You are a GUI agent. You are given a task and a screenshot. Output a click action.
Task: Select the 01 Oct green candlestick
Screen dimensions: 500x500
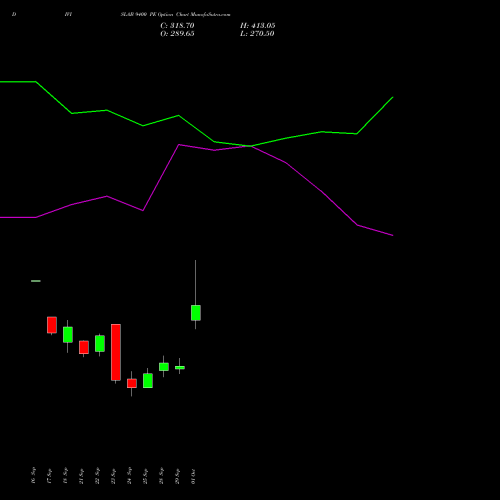196,313
